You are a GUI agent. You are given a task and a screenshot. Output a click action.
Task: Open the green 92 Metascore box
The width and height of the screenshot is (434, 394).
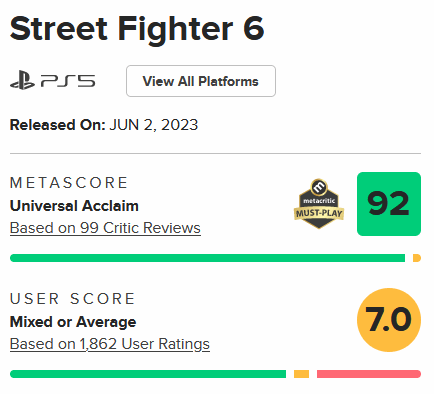(389, 204)
